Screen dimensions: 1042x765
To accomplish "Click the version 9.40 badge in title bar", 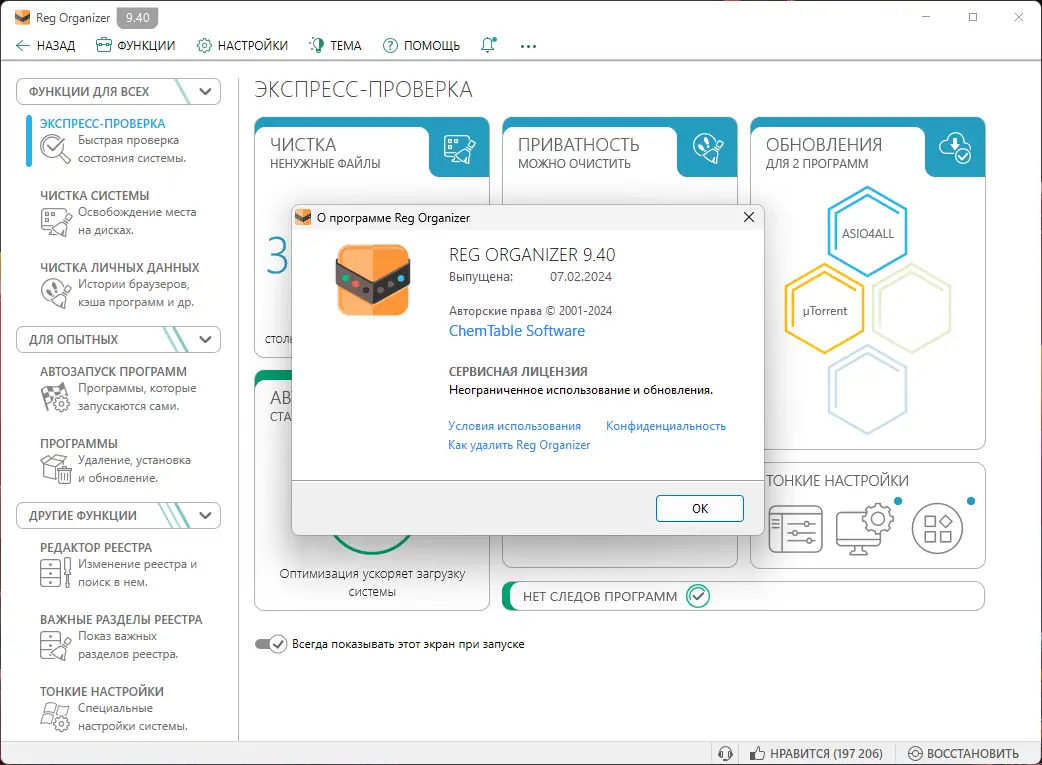I will pyautogui.click(x=138, y=18).
